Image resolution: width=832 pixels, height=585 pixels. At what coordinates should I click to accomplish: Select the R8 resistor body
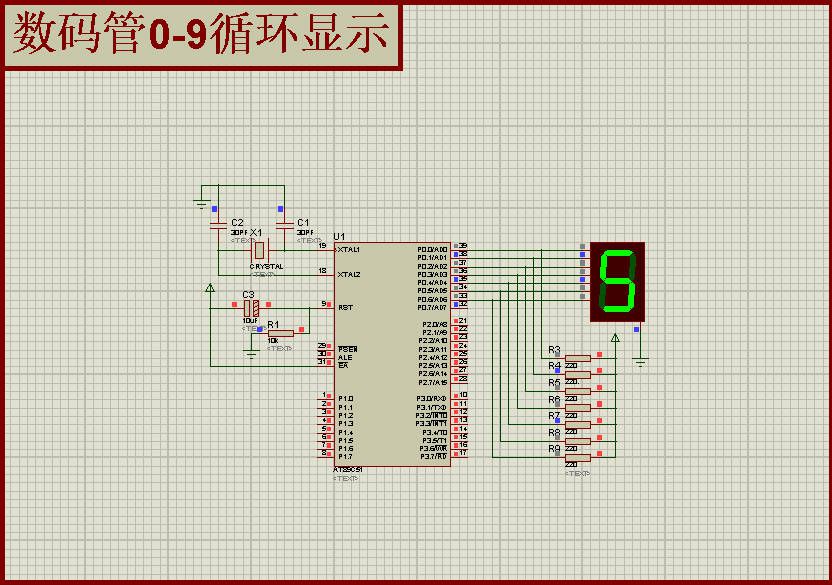(x=578, y=441)
